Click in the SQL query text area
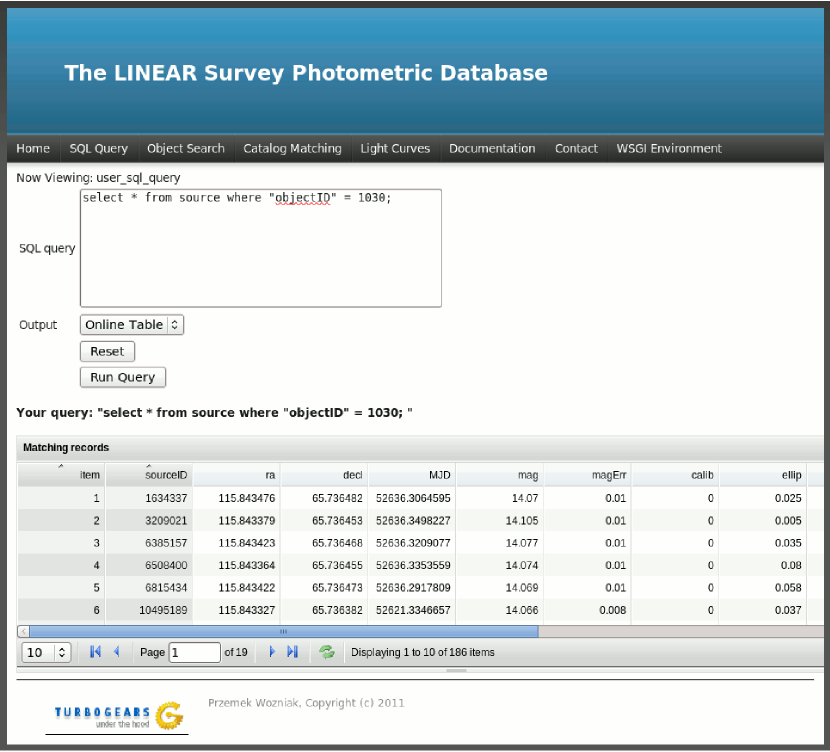Screen dimensions: 830x752 click(260, 250)
